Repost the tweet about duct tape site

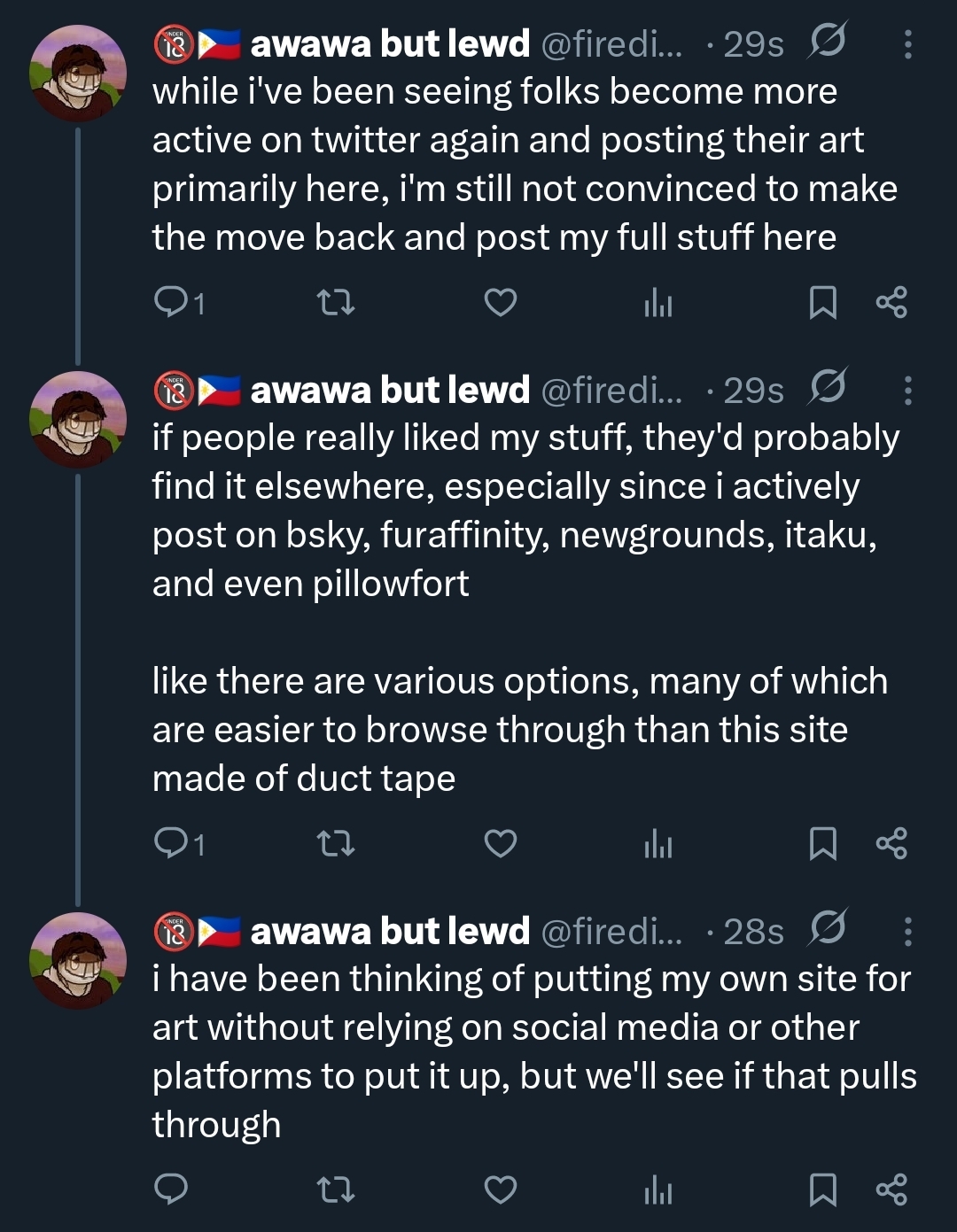[x=336, y=843]
